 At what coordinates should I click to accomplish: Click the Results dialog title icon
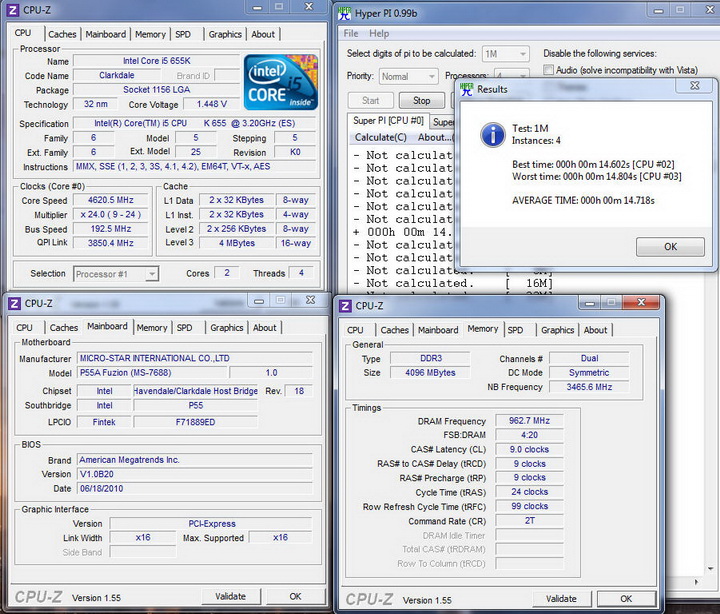[467, 89]
